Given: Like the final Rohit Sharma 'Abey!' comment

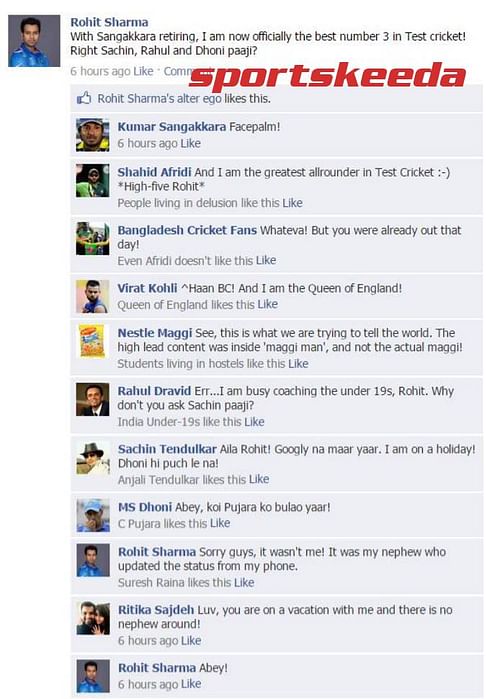Looking at the screenshot, I should point(191,684).
